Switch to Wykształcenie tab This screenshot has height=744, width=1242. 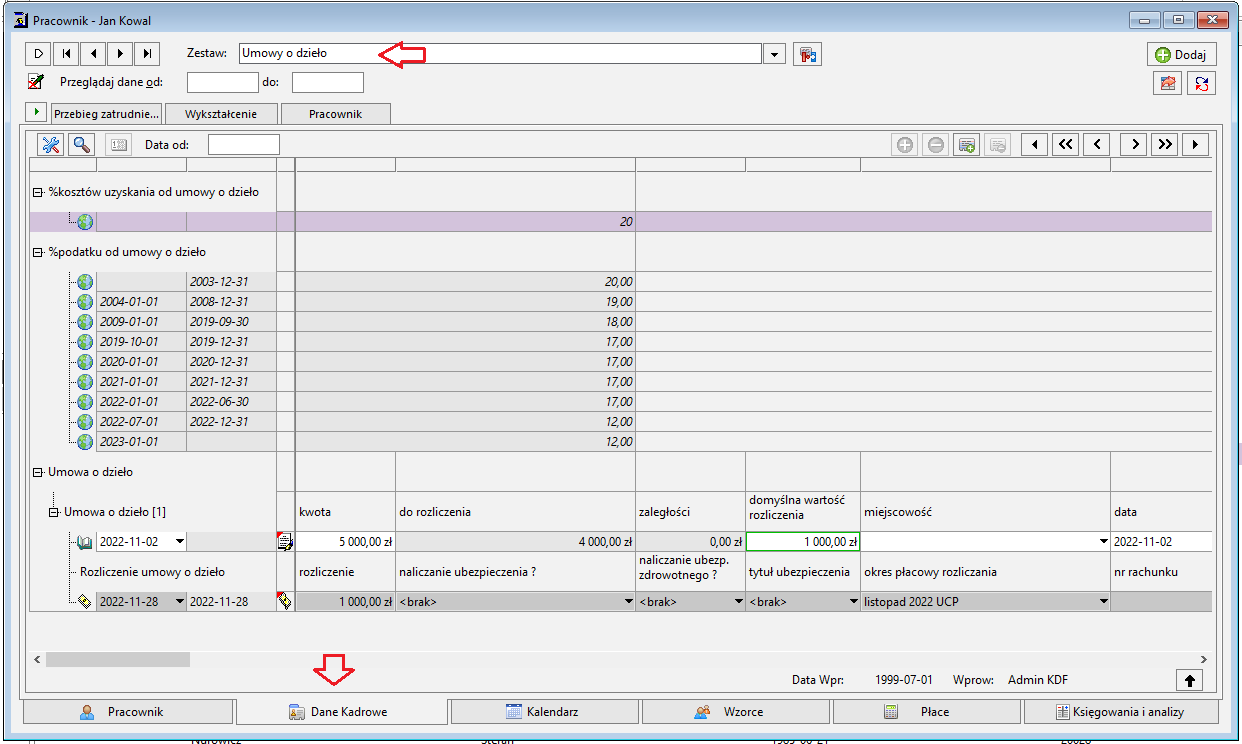point(221,114)
